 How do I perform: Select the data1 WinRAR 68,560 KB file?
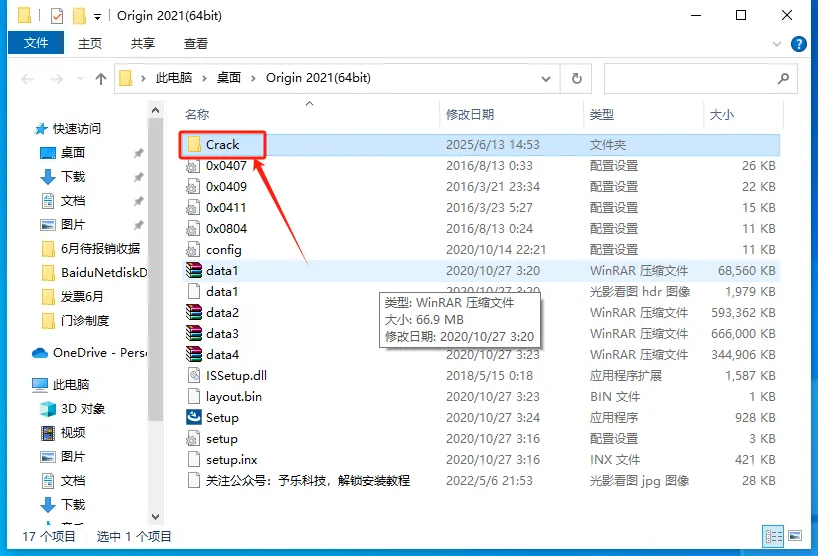pyautogui.click(x=480, y=271)
